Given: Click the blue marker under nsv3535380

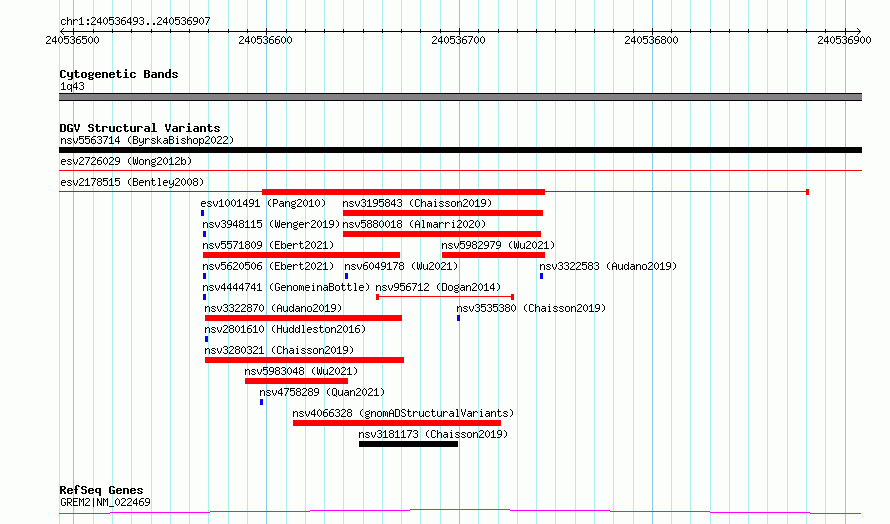Looking at the screenshot, I should click(458, 318).
